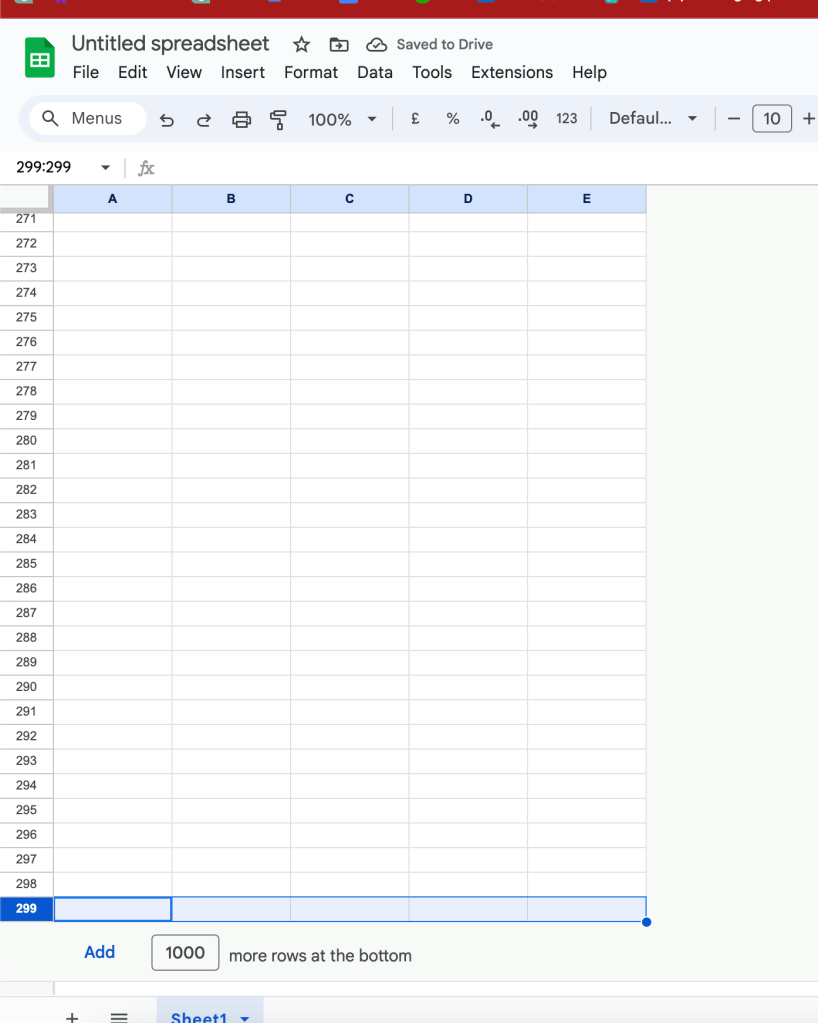This screenshot has height=1023, width=818.
Task: Format as currency with pound icon
Action: click(x=415, y=119)
